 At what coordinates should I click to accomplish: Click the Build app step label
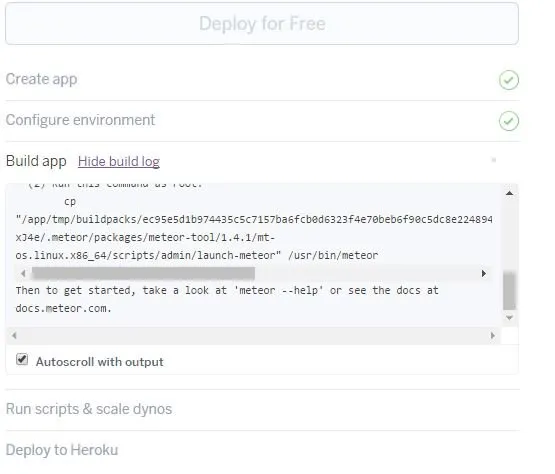[x=36, y=161]
